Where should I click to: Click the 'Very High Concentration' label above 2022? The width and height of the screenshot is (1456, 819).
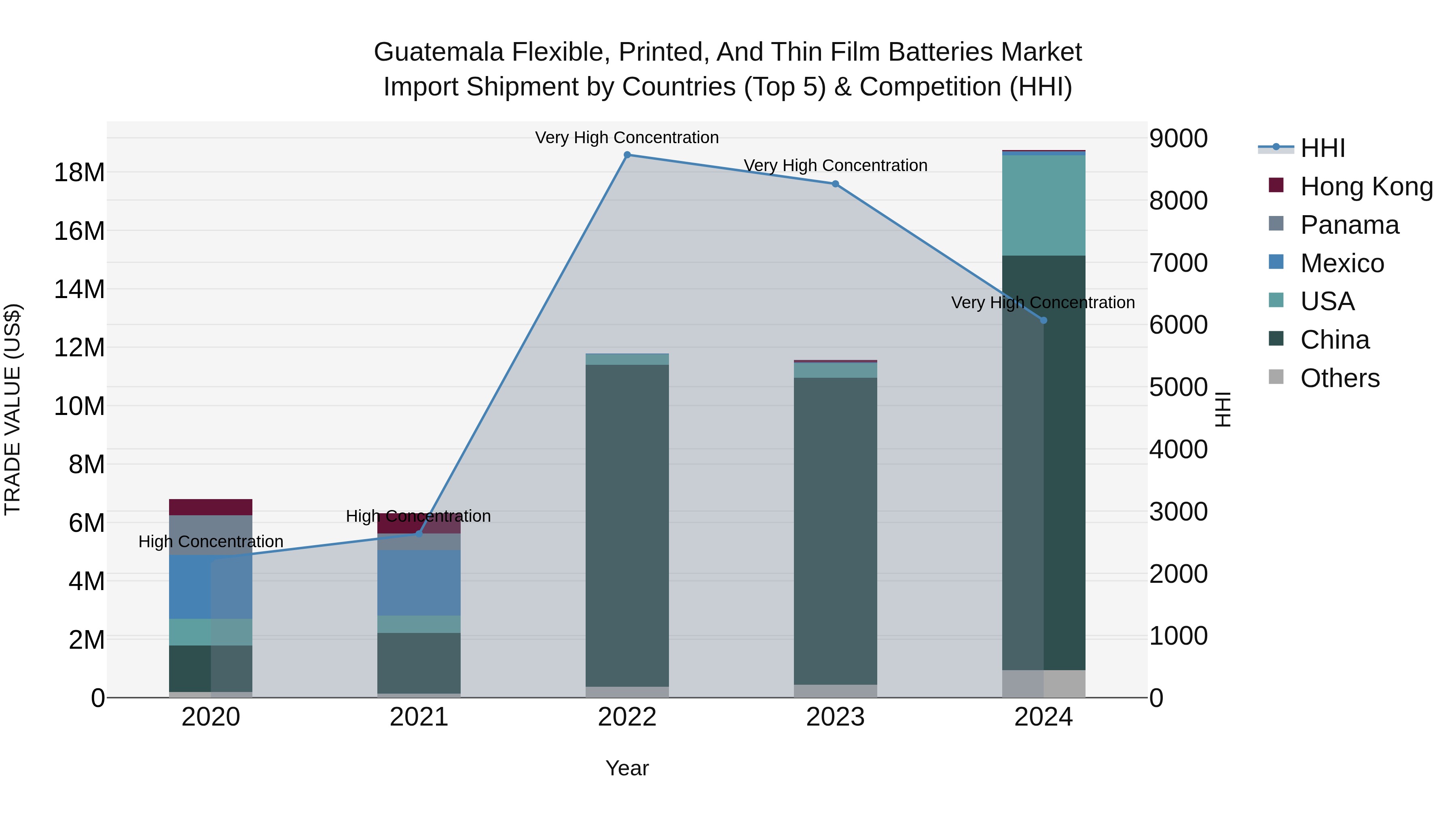[x=627, y=138]
